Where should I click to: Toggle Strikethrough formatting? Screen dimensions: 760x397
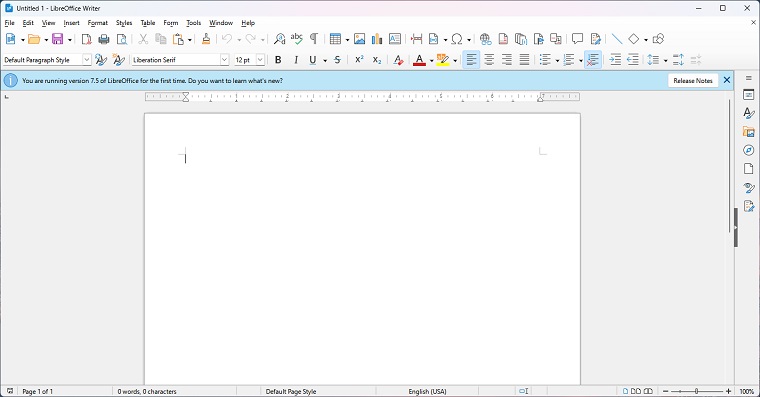coord(337,60)
